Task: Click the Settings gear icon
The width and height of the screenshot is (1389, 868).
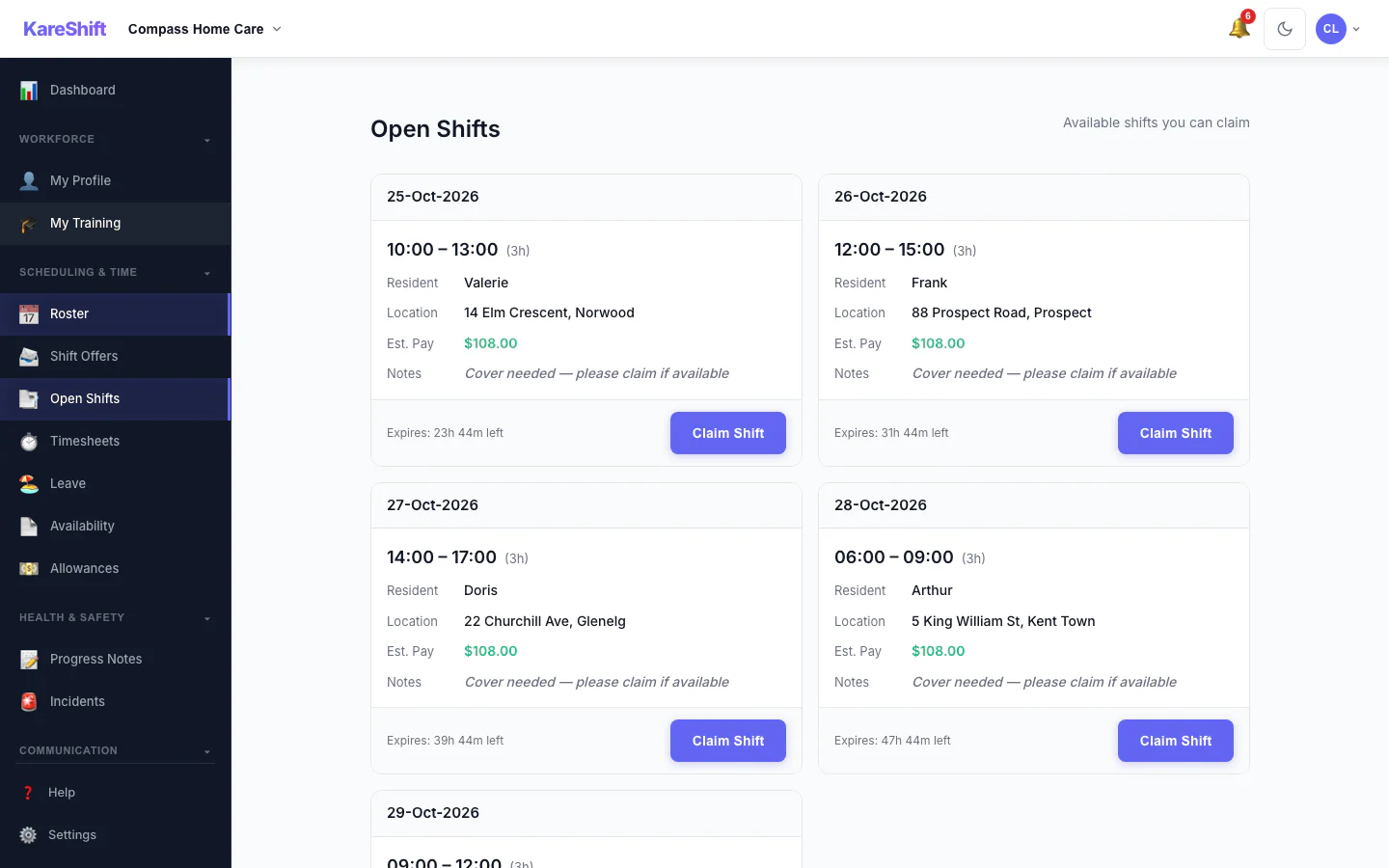Action: (28, 834)
